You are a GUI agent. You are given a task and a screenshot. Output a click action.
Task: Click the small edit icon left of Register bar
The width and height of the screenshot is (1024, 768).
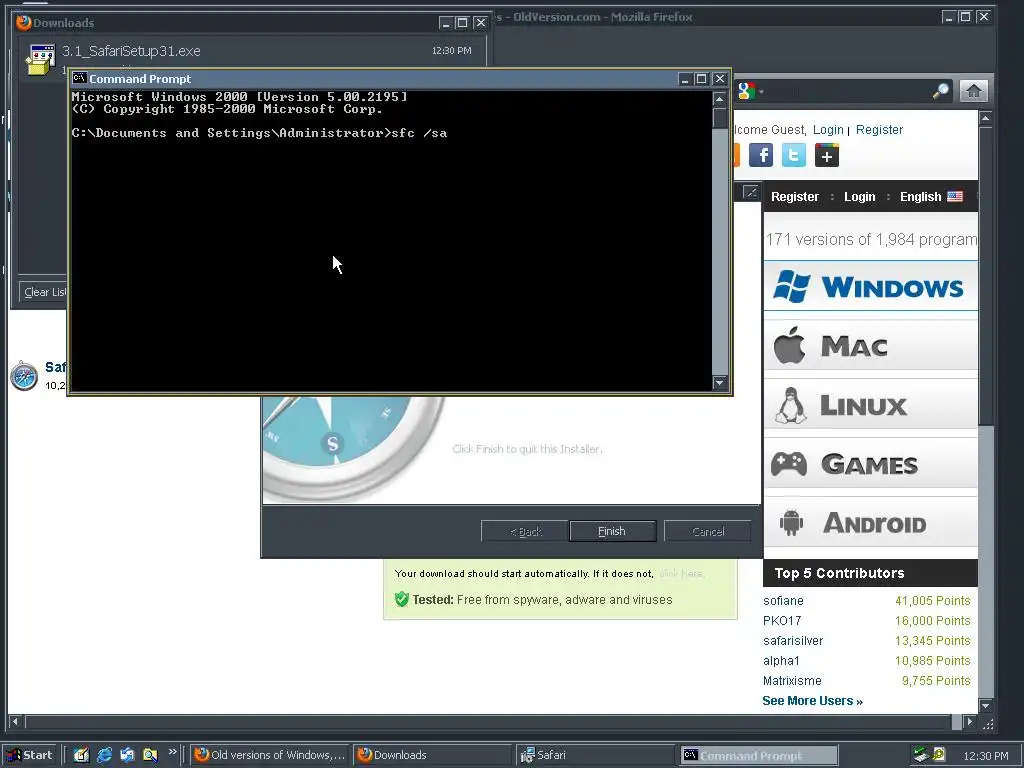[751, 192]
